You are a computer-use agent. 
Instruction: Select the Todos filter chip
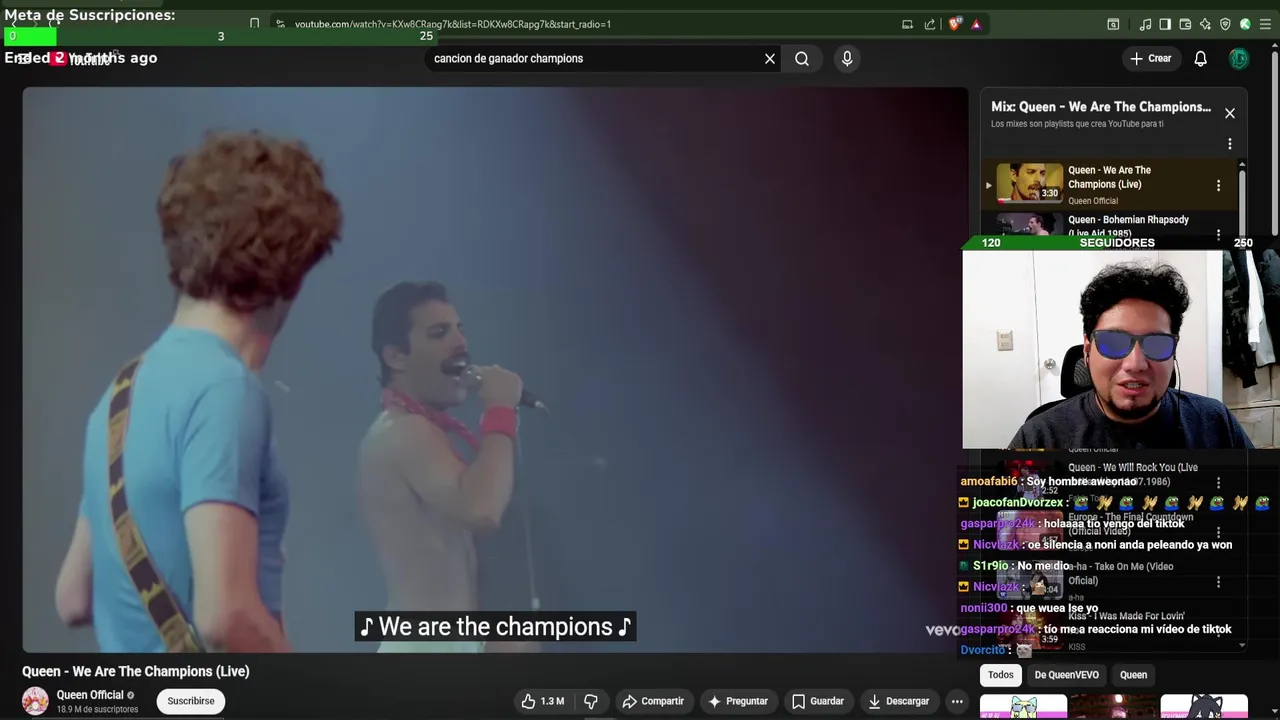pos(1001,675)
